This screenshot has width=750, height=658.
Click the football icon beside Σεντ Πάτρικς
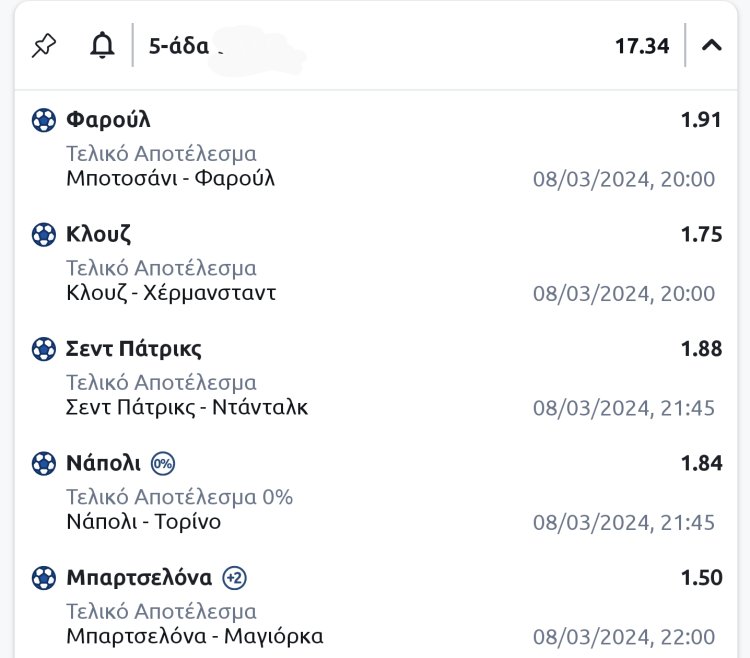tap(44, 349)
